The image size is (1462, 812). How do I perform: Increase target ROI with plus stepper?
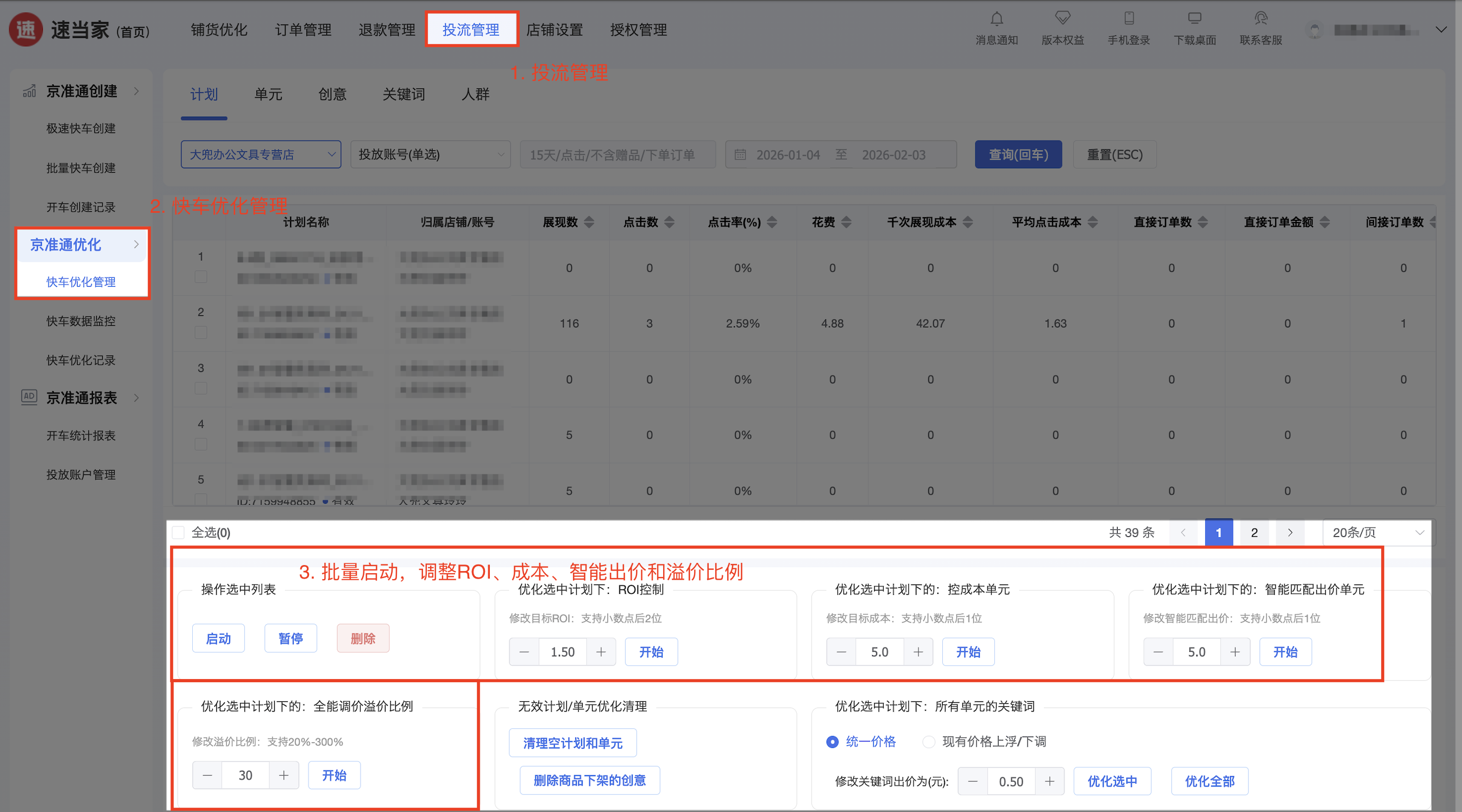coord(601,652)
